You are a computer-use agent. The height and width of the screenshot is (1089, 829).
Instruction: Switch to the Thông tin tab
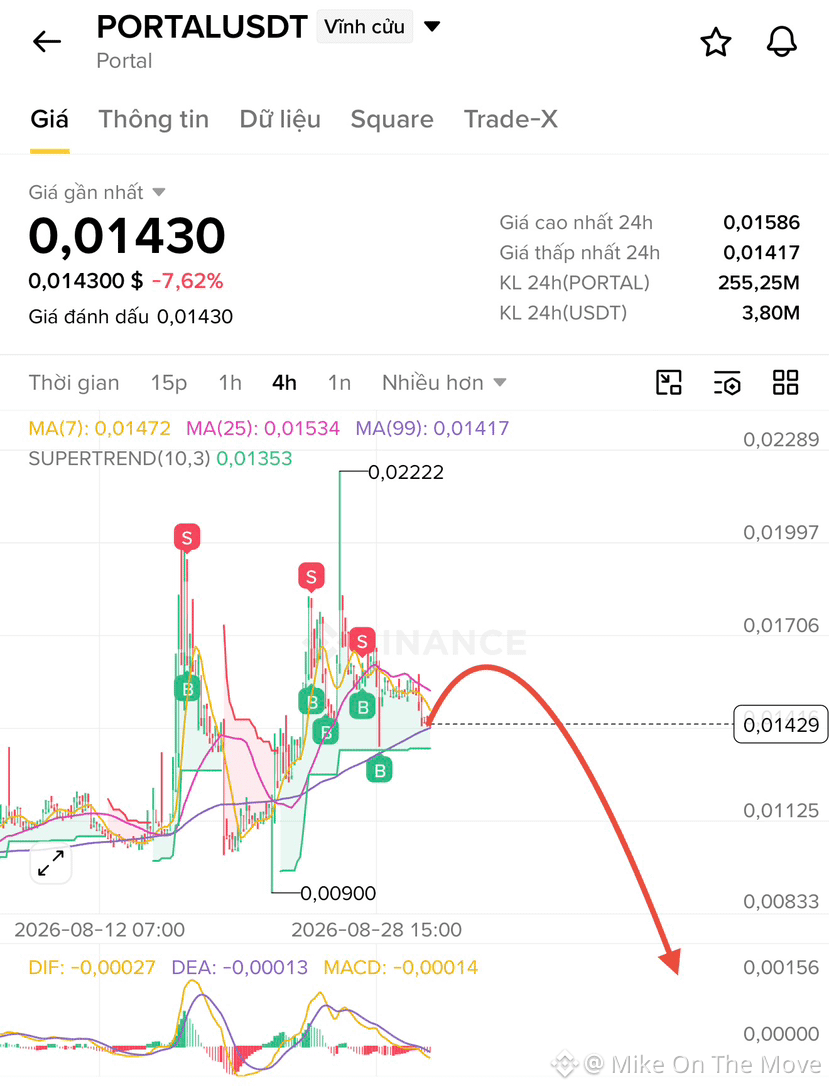(x=153, y=119)
